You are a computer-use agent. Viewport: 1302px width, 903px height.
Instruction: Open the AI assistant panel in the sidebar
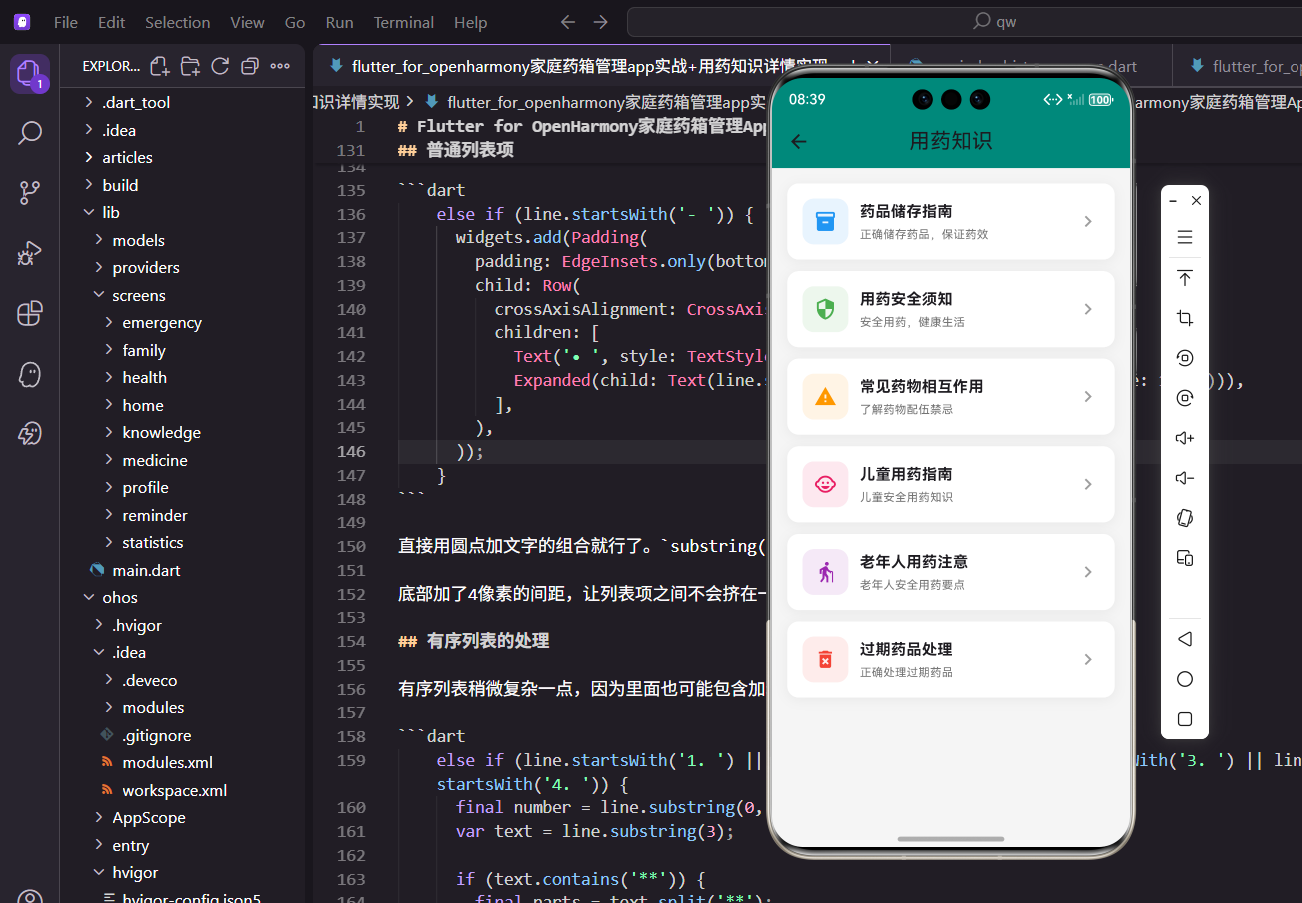[x=30, y=373]
